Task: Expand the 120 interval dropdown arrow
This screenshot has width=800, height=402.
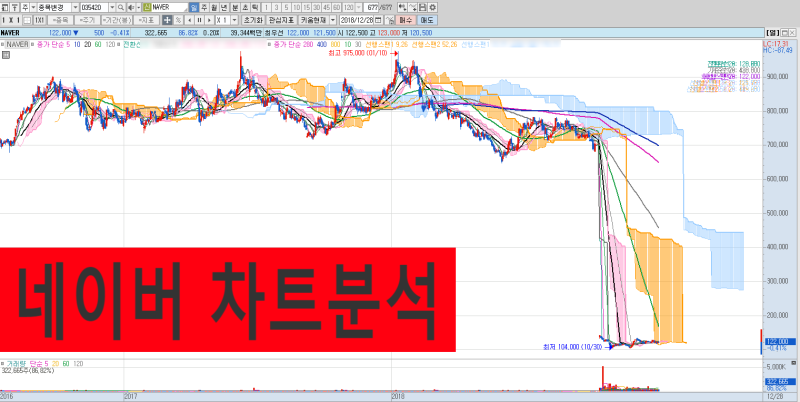Action: point(359,8)
